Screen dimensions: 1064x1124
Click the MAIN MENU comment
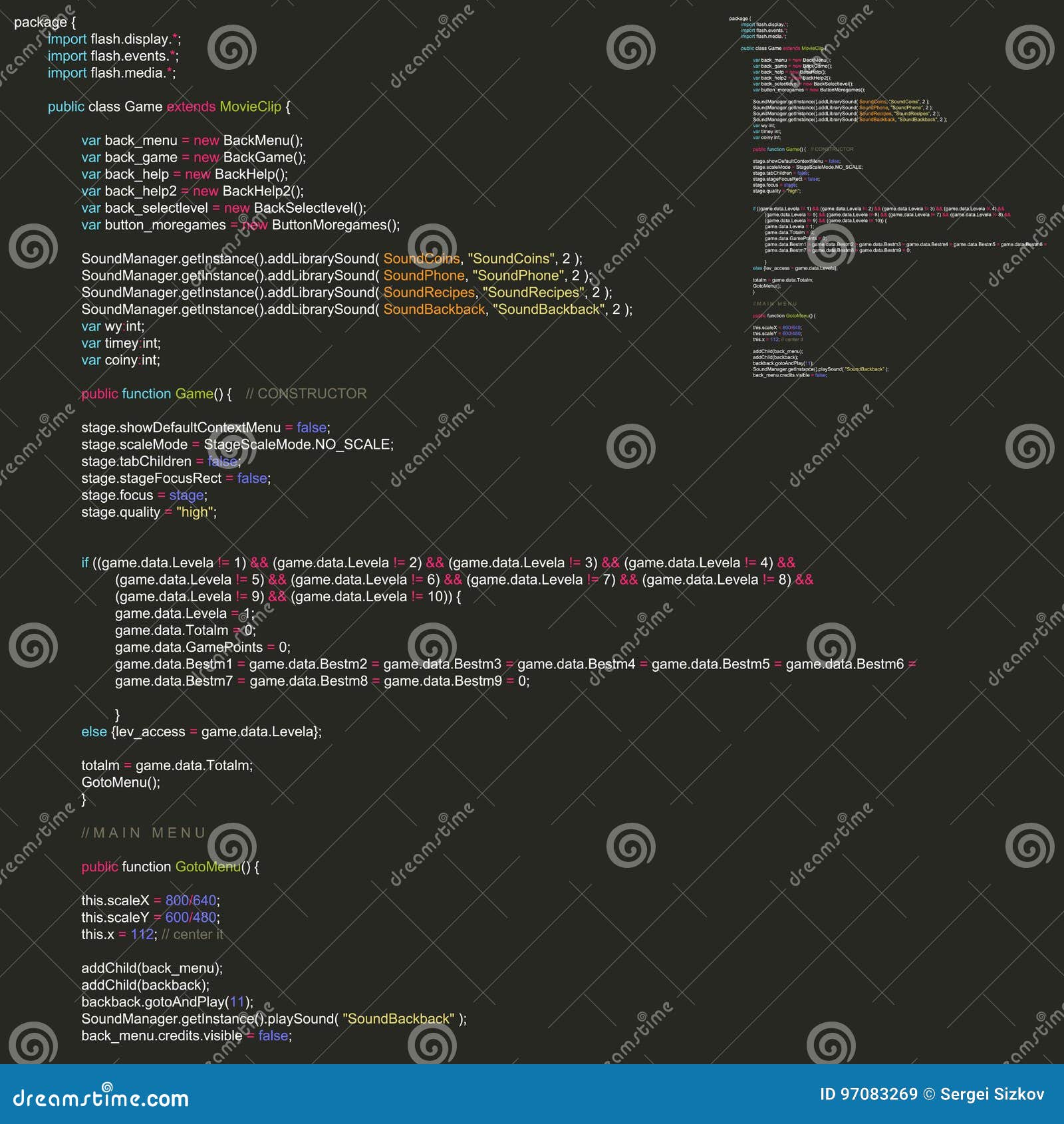pos(142,833)
